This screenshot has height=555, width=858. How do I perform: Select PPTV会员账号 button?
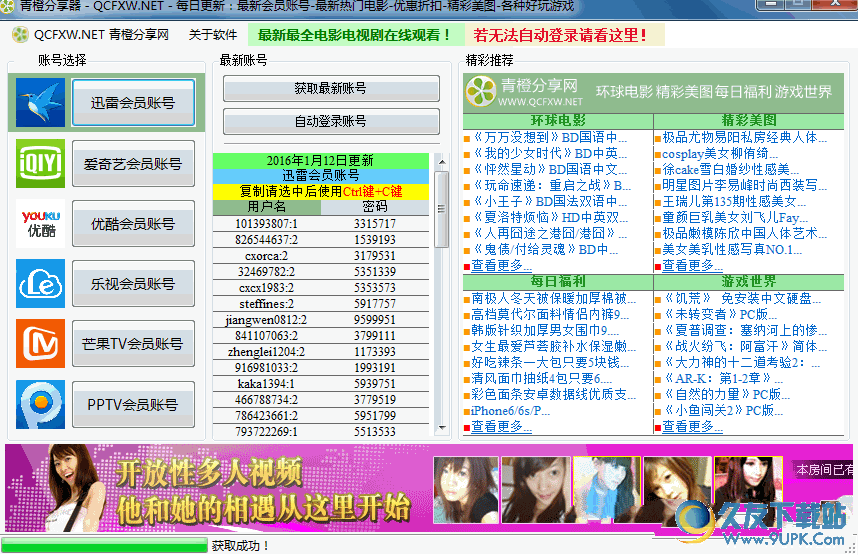coord(133,404)
